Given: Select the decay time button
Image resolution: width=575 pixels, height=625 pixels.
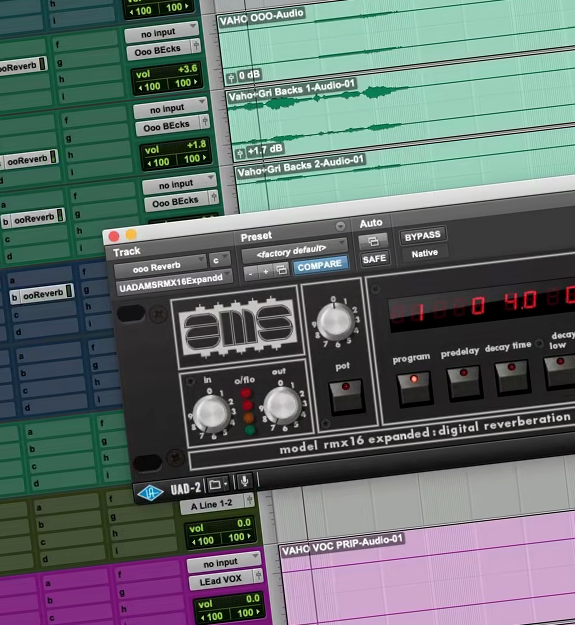Looking at the screenshot, I should (512, 377).
